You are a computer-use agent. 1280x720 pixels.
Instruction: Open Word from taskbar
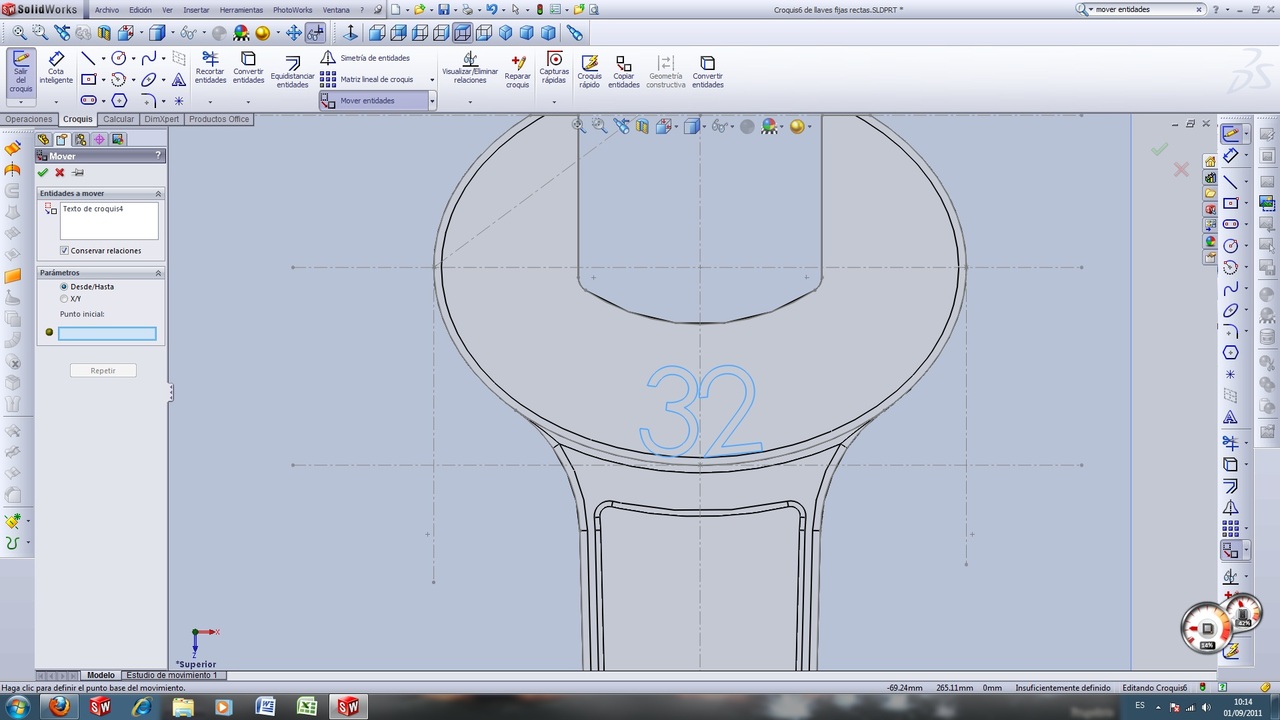pyautogui.click(x=265, y=707)
